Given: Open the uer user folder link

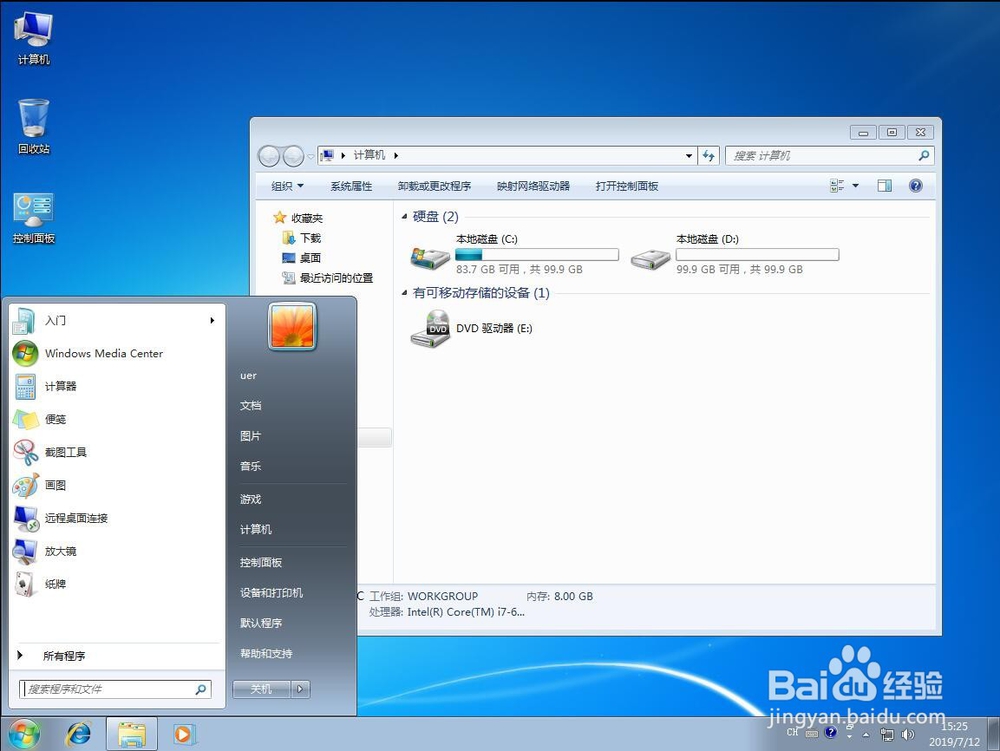Looking at the screenshot, I should coord(248,376).
